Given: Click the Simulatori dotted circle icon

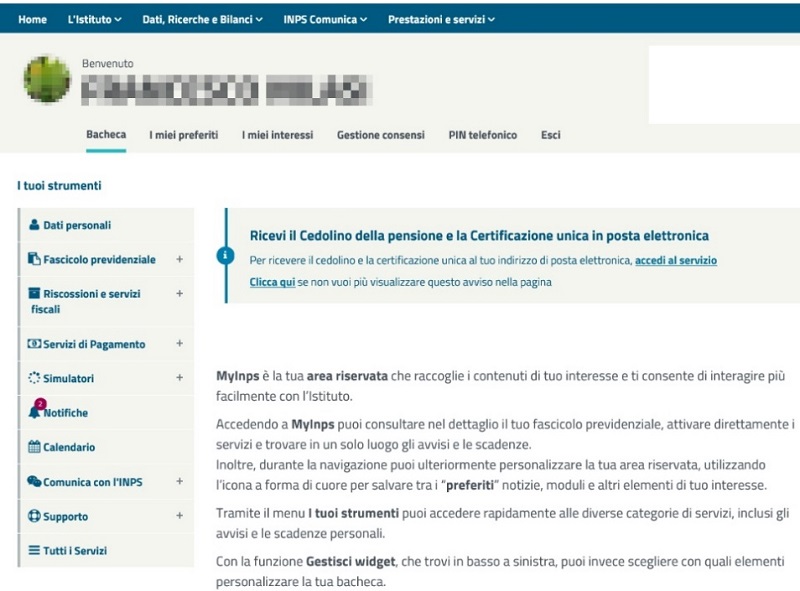Looking at the screenshot, I should pyautogui.click(x=34, y=378).
